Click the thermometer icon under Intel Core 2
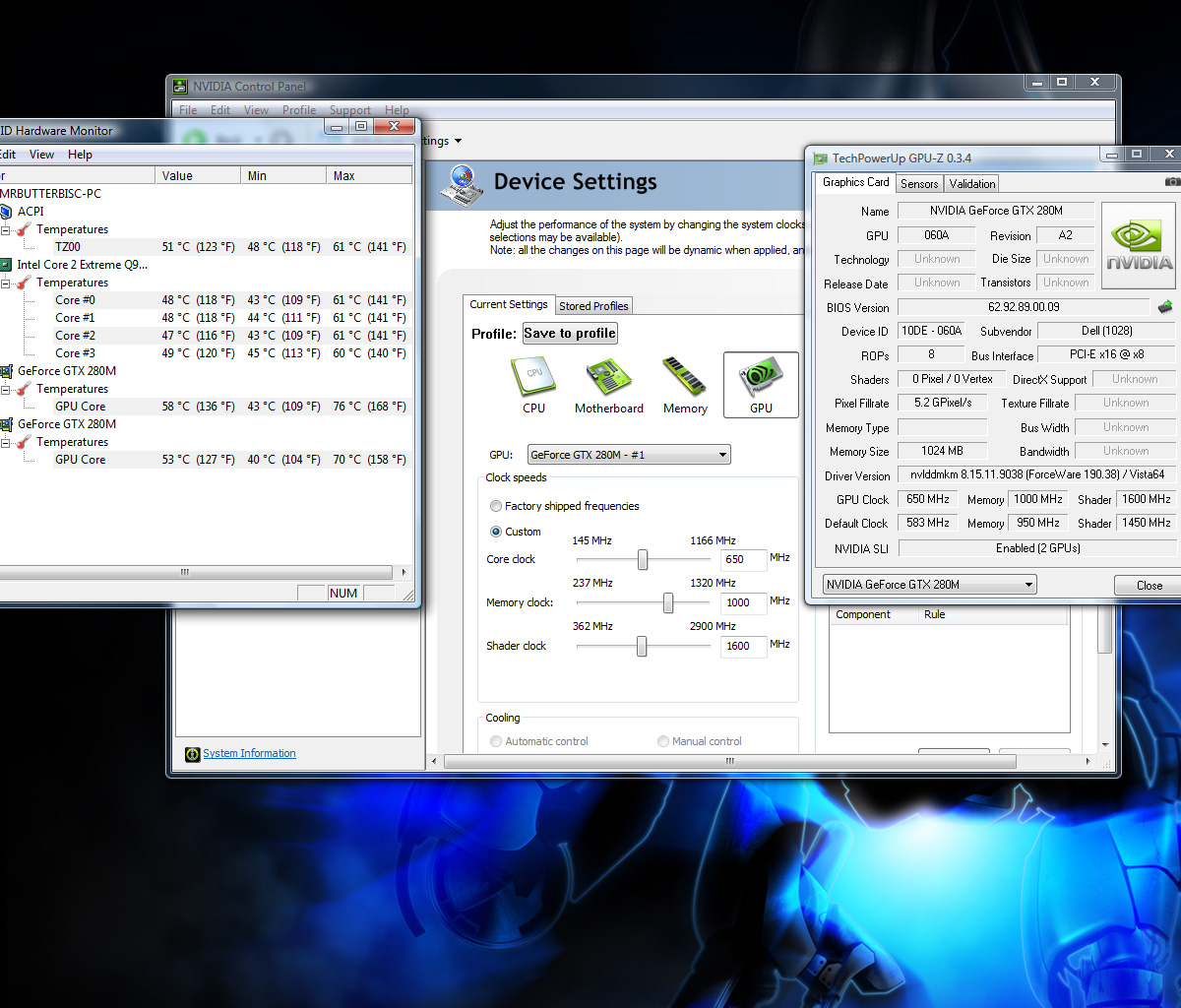This screenshot has height=1008, width=1181. (24, 283)
